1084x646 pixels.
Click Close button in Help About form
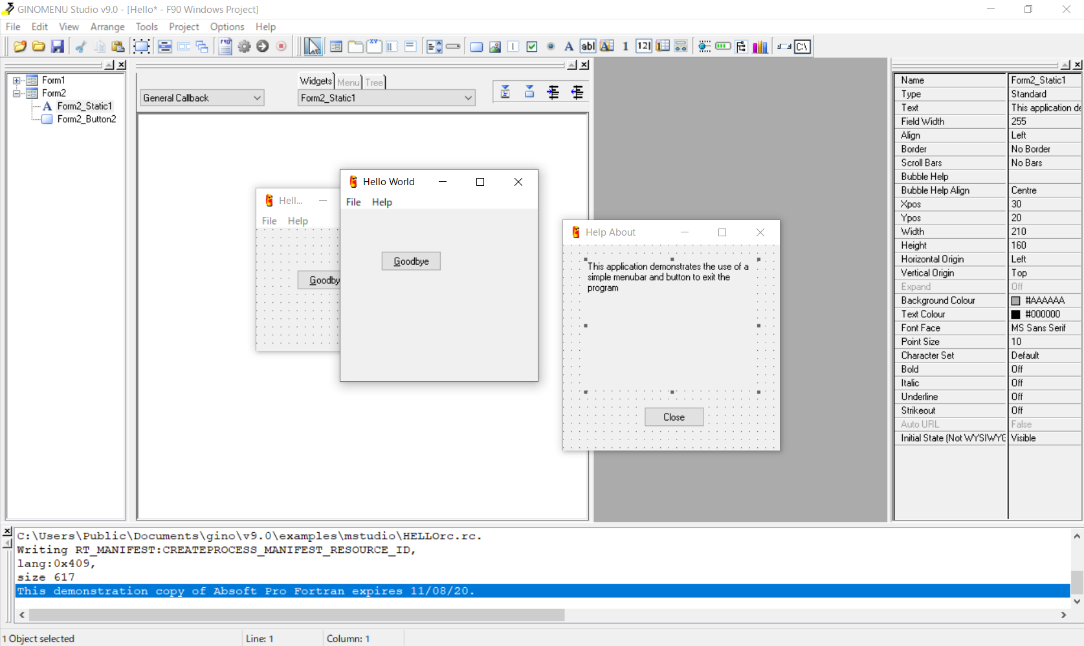tap(674, 417)
